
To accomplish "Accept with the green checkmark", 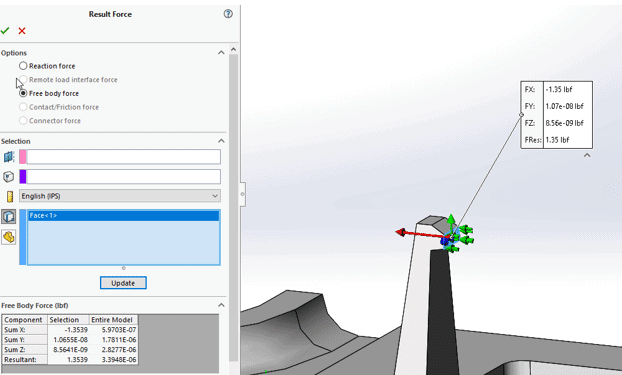I will [5, 31].
